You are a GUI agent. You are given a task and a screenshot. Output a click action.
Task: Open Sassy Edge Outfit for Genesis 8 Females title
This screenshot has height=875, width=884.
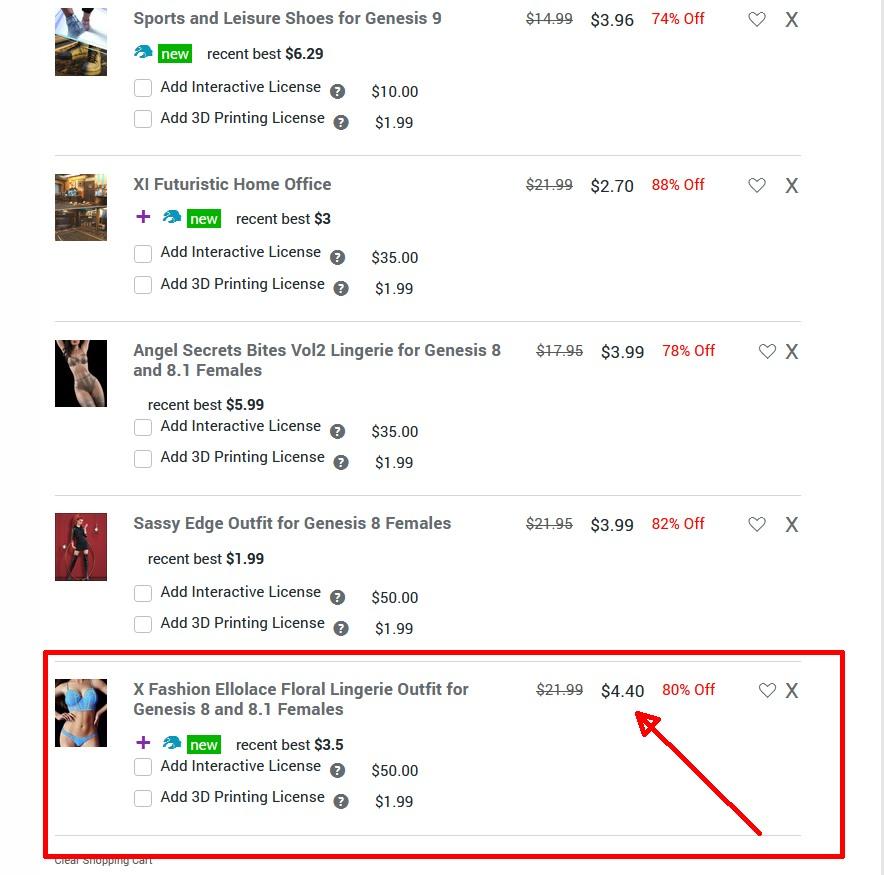[x=292, y=523]
